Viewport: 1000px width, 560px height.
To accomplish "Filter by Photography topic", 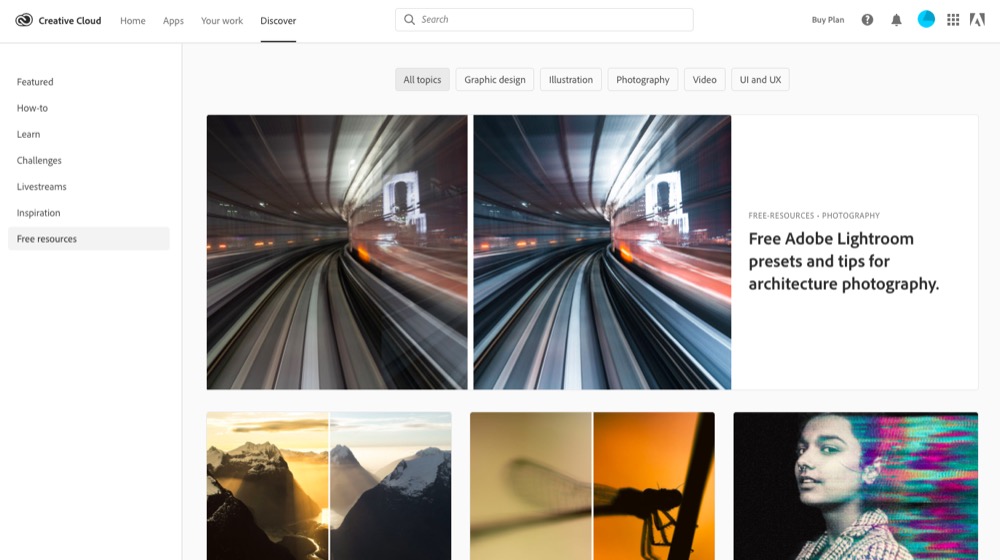I will (643, 80).
